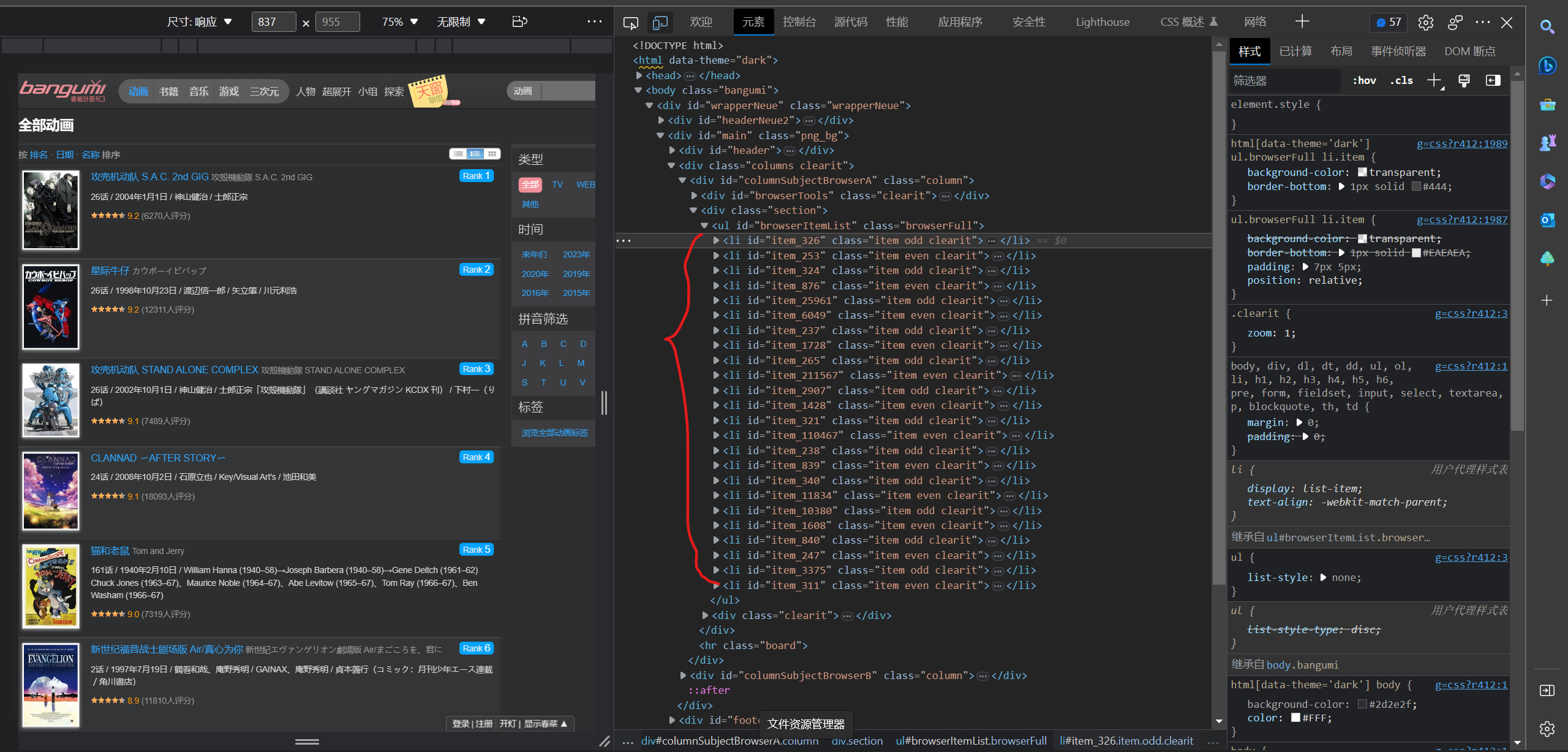Image resolution: width=1568 pixels, height=752 pixels.
Task: Click the g=css?r412:1989 source link
Action: coord(1461,143)
